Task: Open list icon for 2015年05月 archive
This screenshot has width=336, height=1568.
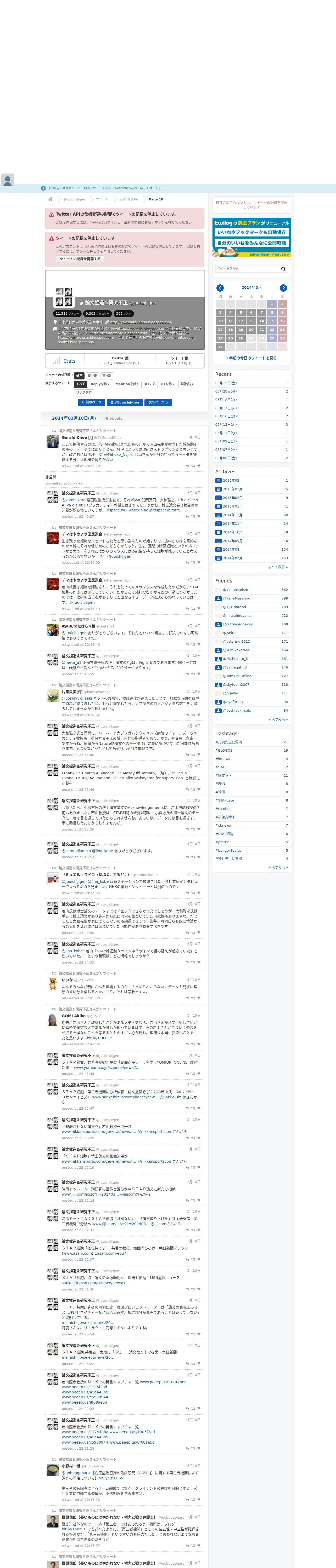Action: (218, 480)
